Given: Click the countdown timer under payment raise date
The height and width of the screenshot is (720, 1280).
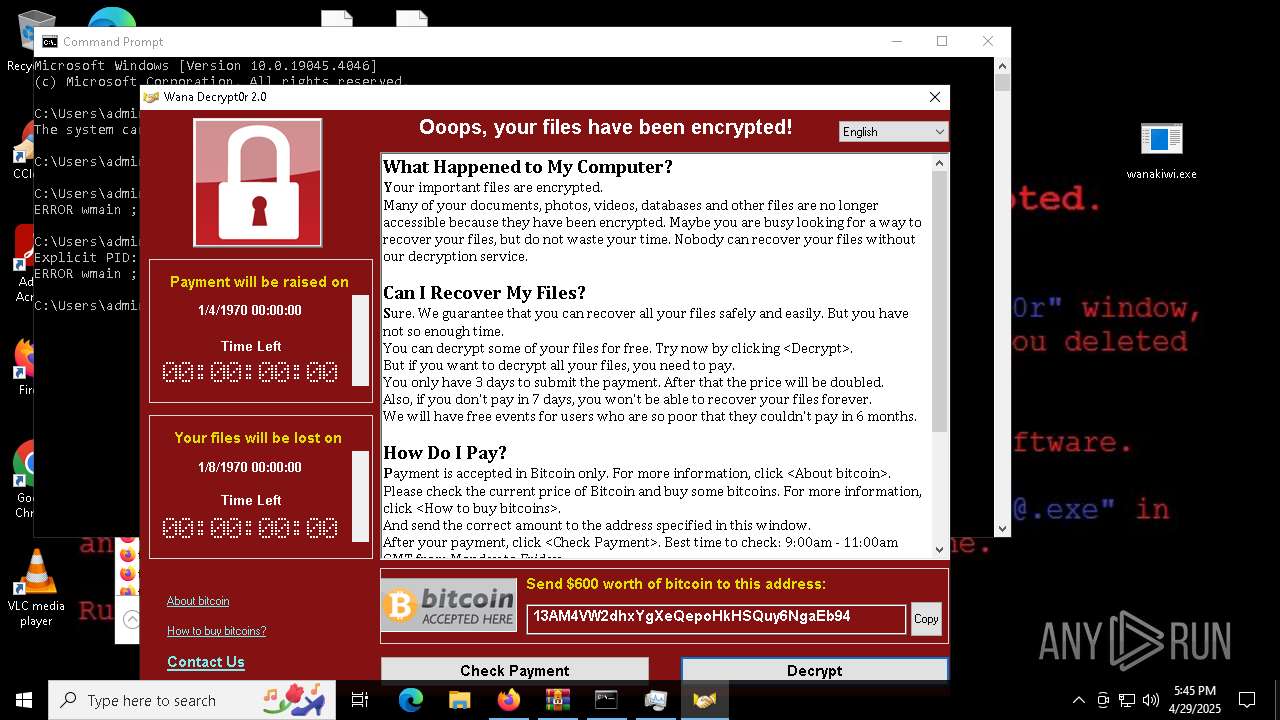Looking at the screenshot, I should [x=250, y=372].
